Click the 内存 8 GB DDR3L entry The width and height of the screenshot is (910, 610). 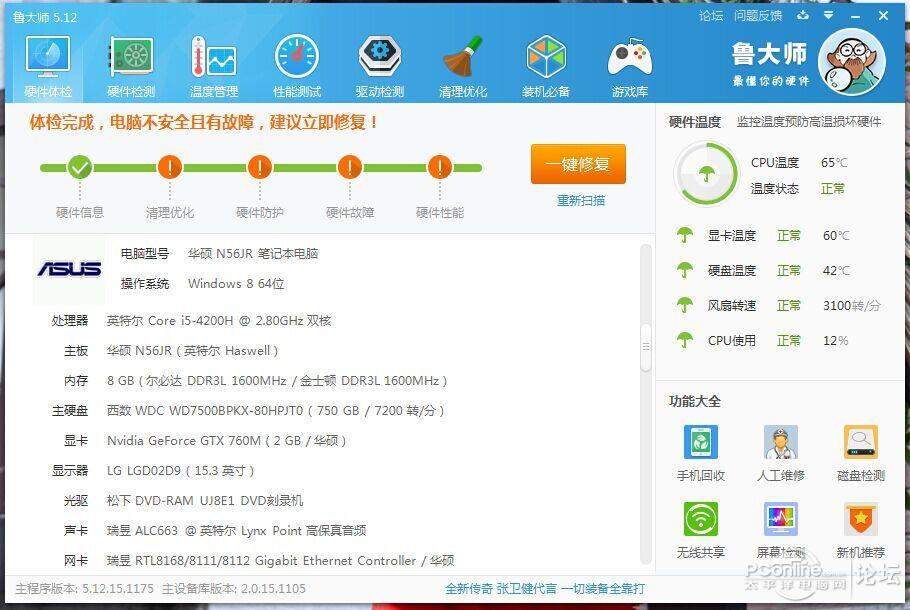[x=255, y=381]
